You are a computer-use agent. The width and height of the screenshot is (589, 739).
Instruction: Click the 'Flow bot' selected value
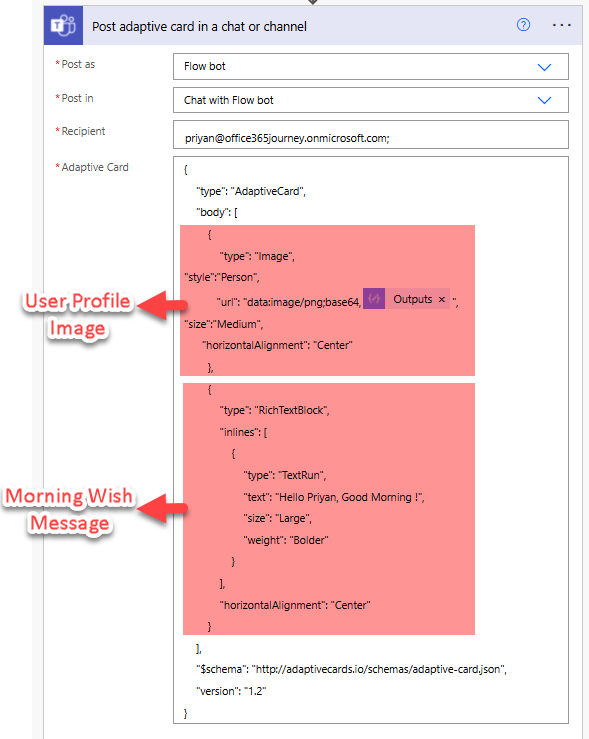[205, 66]
